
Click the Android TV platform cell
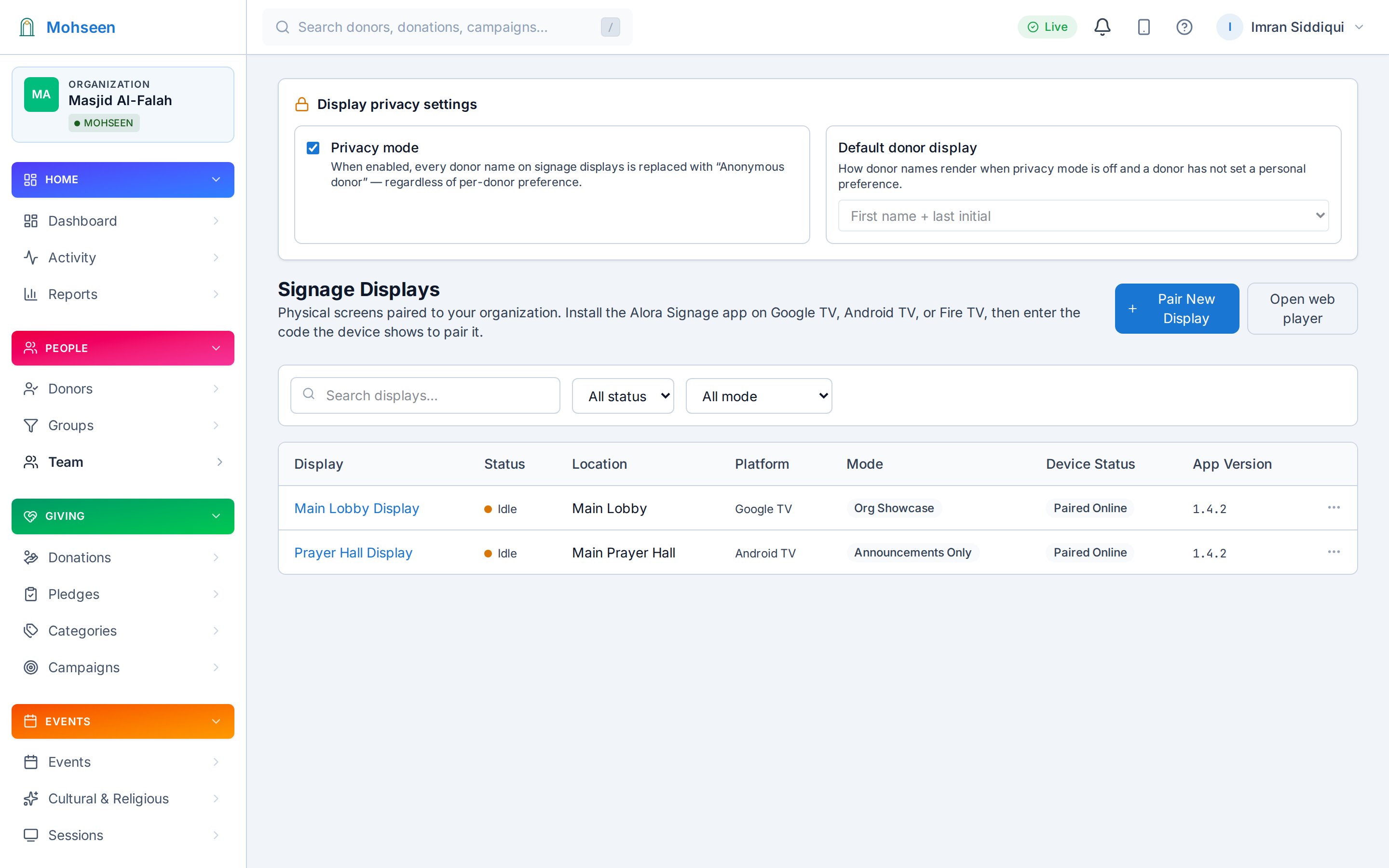pos(765,553)
